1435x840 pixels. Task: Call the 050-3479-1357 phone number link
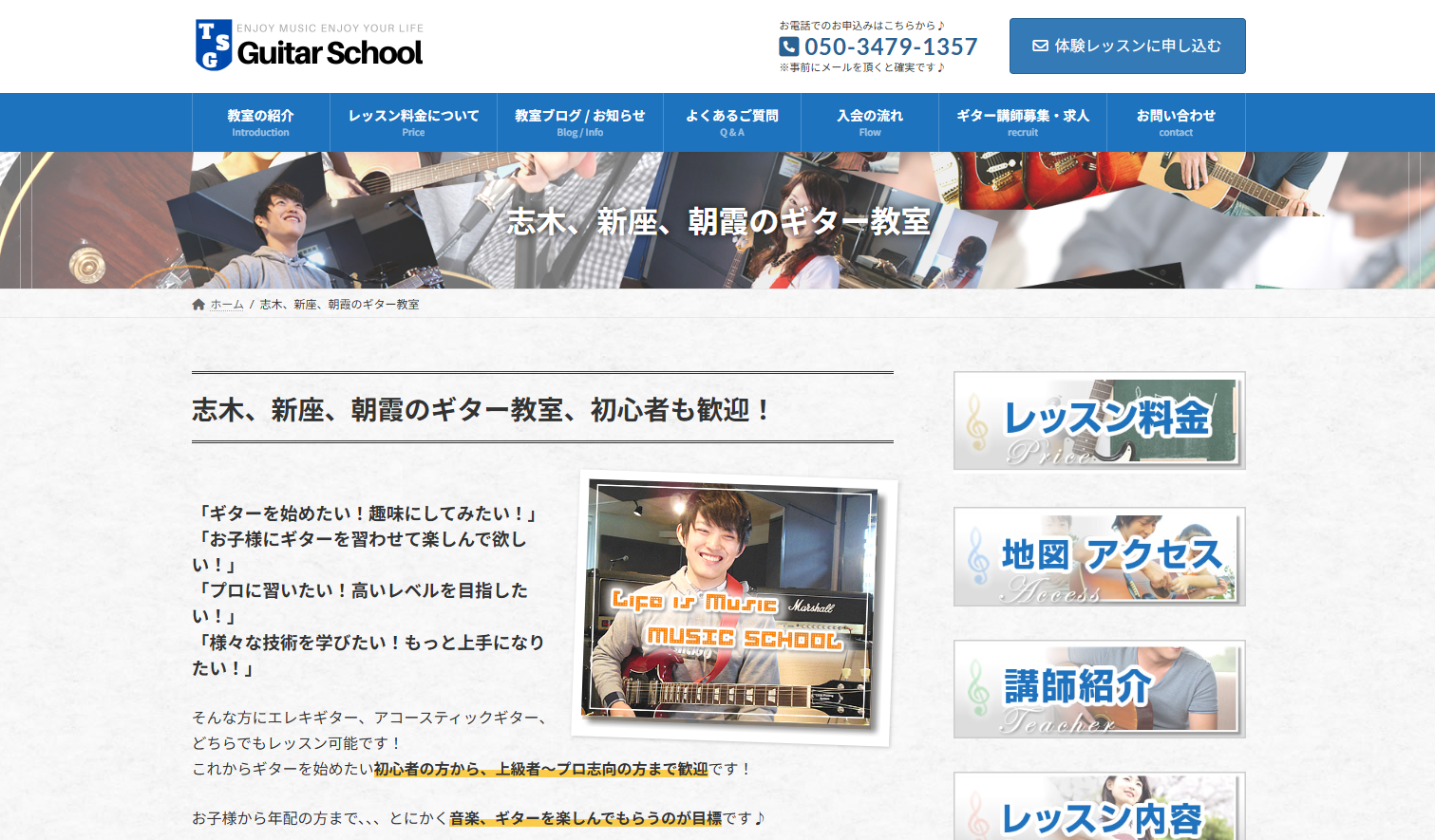click(x=890, y=47)
